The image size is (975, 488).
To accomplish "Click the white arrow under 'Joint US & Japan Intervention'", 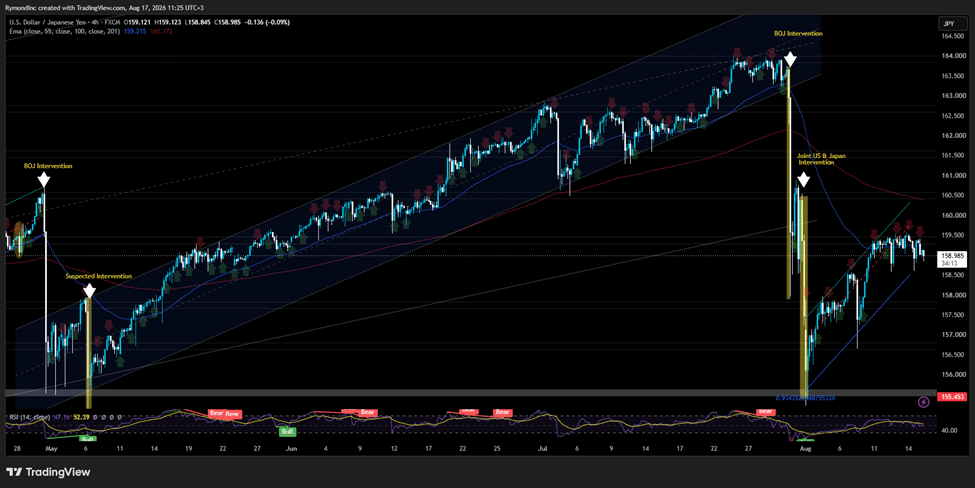I will [x=803, y=180].
